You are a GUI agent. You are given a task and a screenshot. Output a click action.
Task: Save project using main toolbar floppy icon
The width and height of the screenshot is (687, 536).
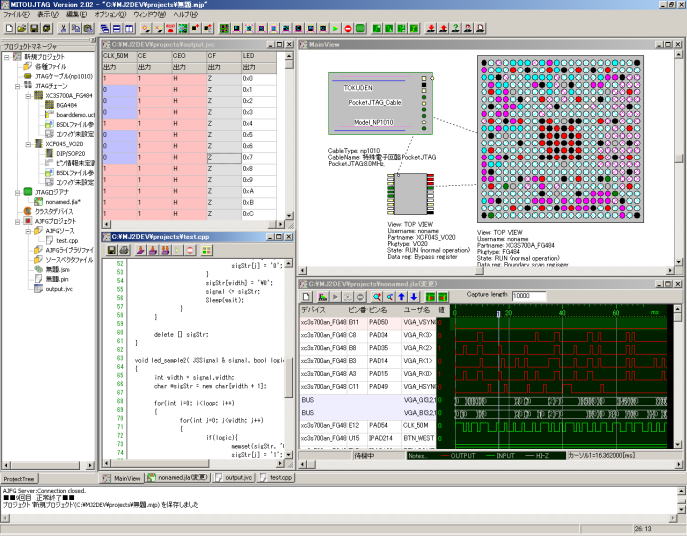point(34,28)
